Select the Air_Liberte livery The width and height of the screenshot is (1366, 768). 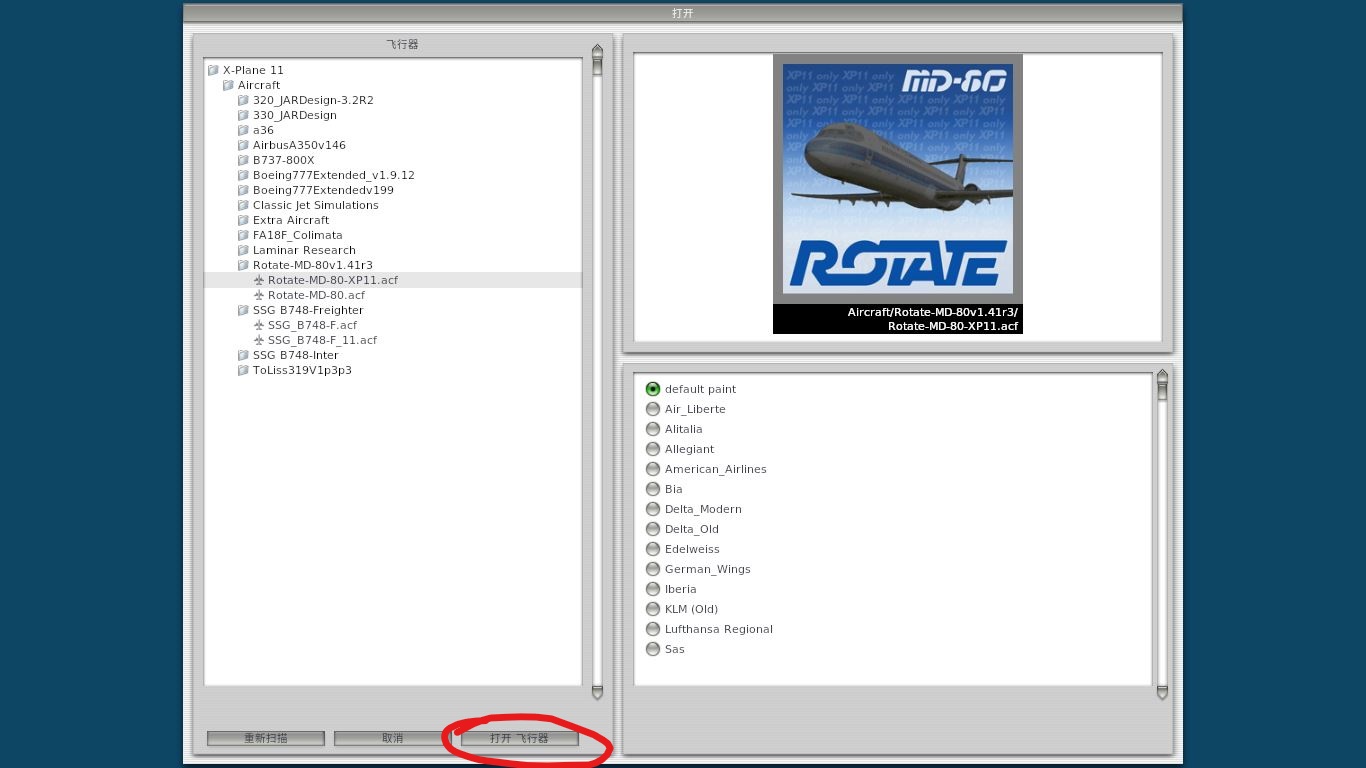click(x=653, y=409)
